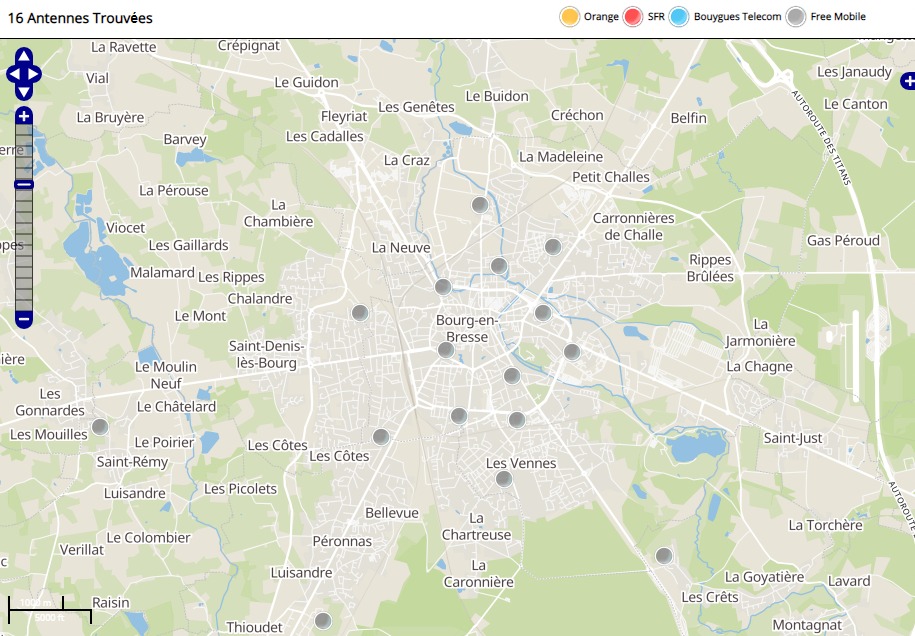Select antenna marker below La Craz
915x636 pixels.
pos(480,205)
